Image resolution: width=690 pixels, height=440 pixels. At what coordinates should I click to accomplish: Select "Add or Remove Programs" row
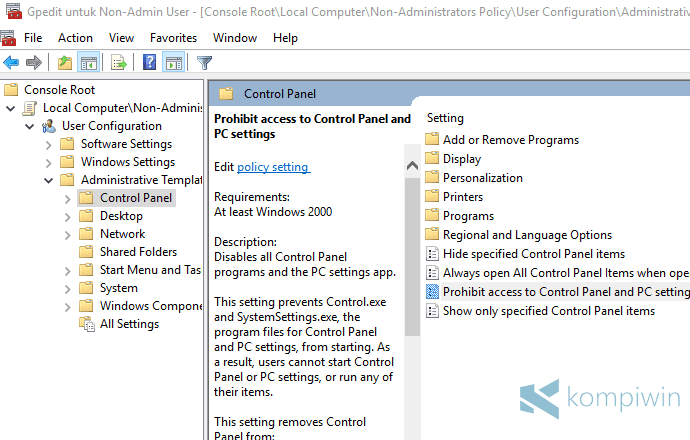click(511, 139)
